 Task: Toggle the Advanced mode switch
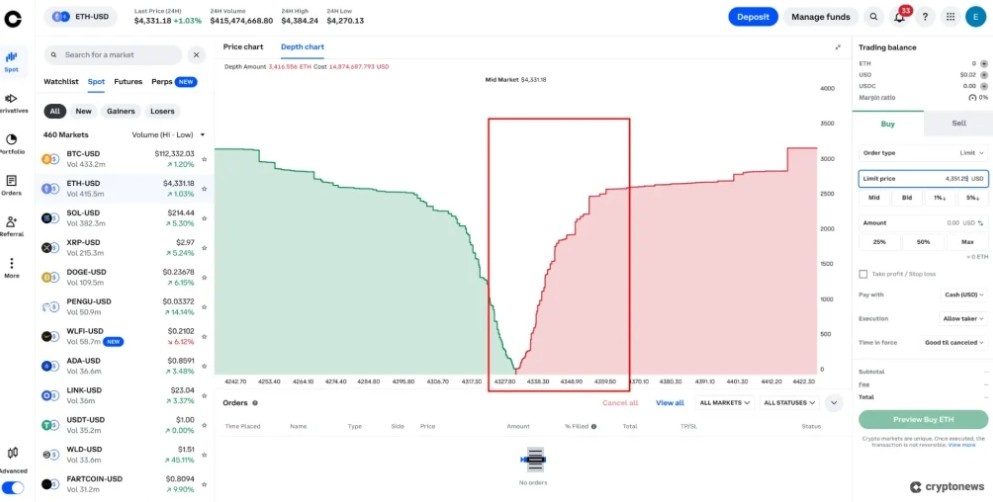pyautogui.click(x=13, y=487)
